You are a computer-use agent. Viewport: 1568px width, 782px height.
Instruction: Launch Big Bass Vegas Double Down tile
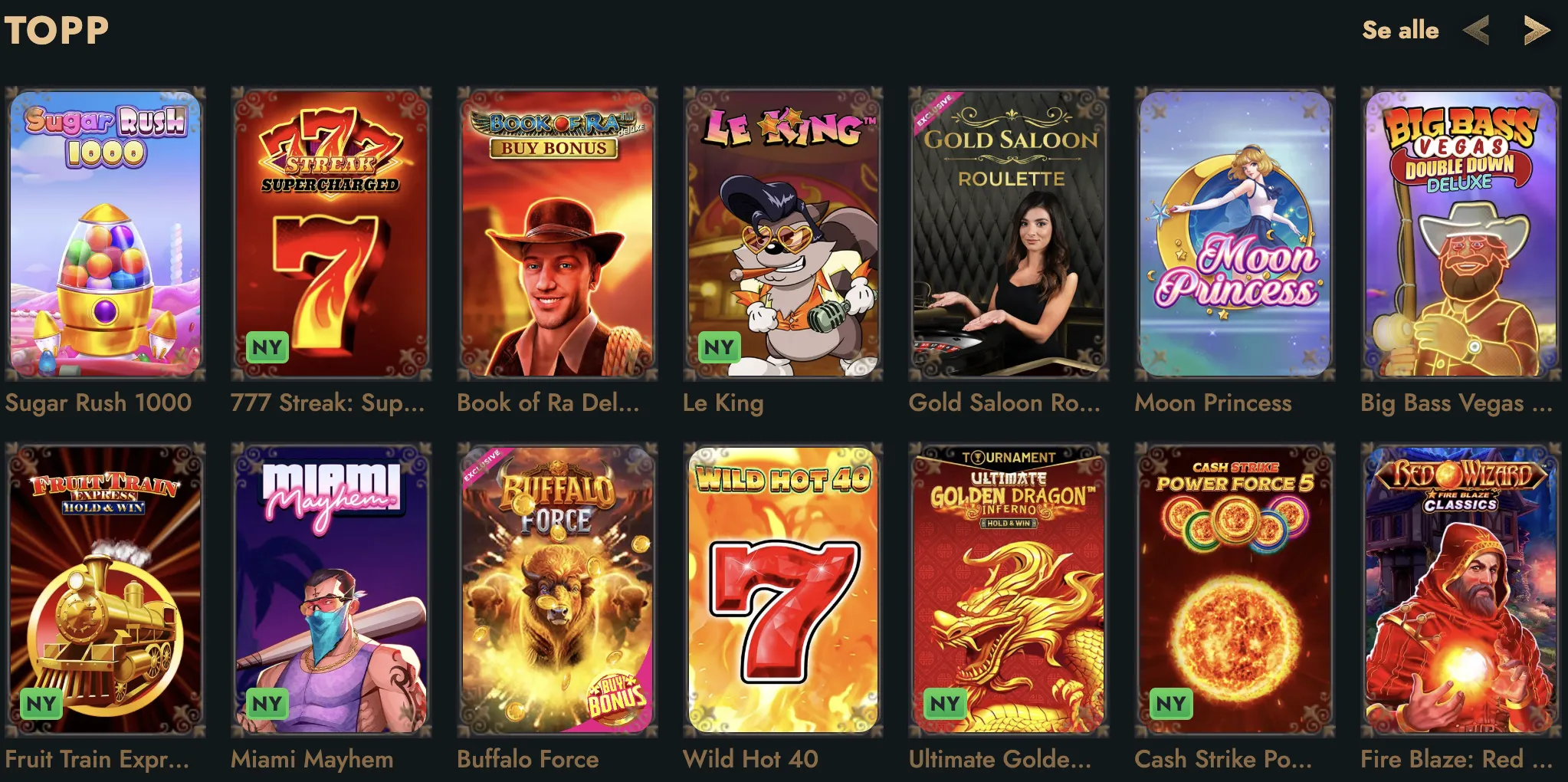tap(1461, 234)
